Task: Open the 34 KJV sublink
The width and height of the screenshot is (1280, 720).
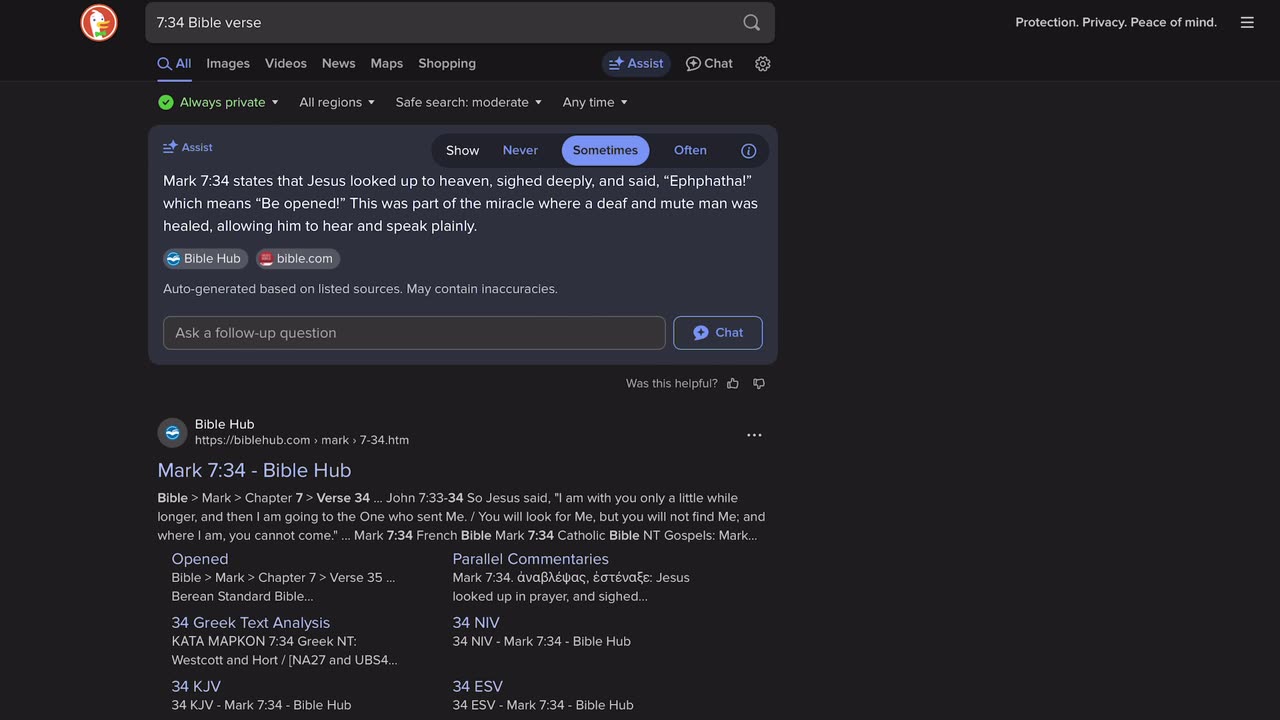Action: (196, 687)
